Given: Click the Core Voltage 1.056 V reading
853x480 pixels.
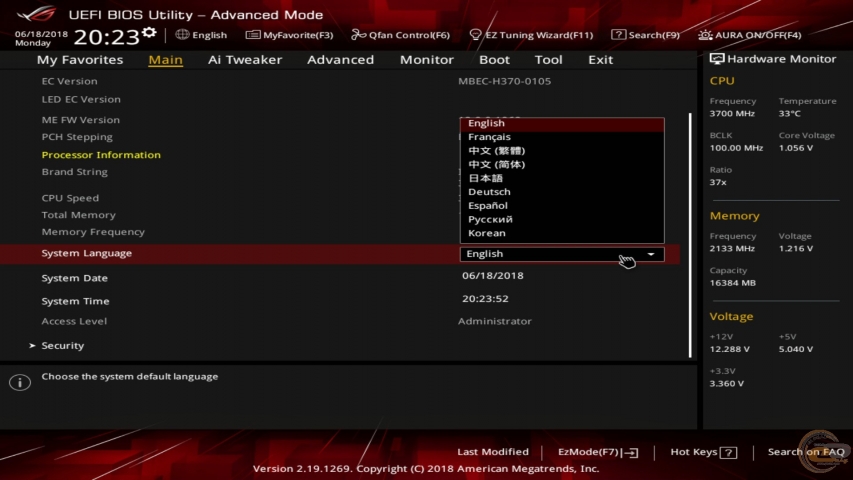Looking at the screenshot, I should click(x=795, y=148).
